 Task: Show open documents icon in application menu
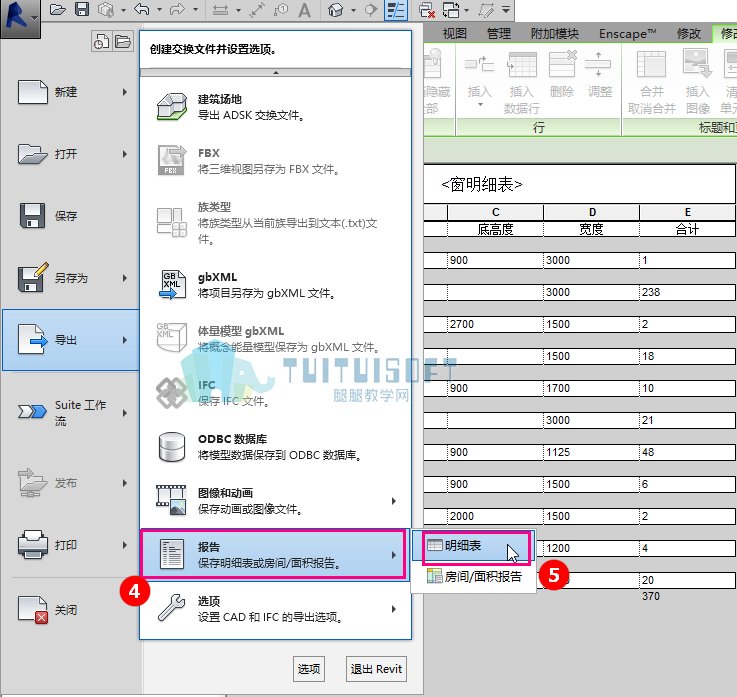coord(123,41)
